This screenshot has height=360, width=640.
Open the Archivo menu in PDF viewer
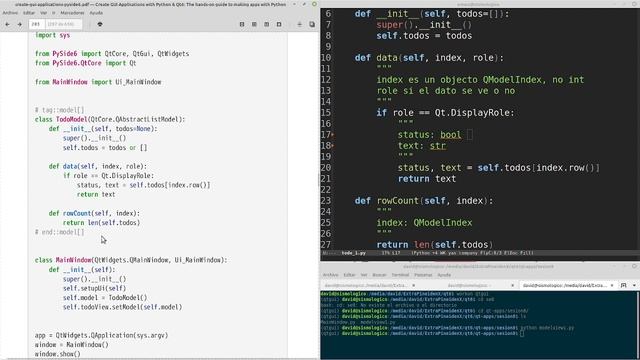(10, 13)
